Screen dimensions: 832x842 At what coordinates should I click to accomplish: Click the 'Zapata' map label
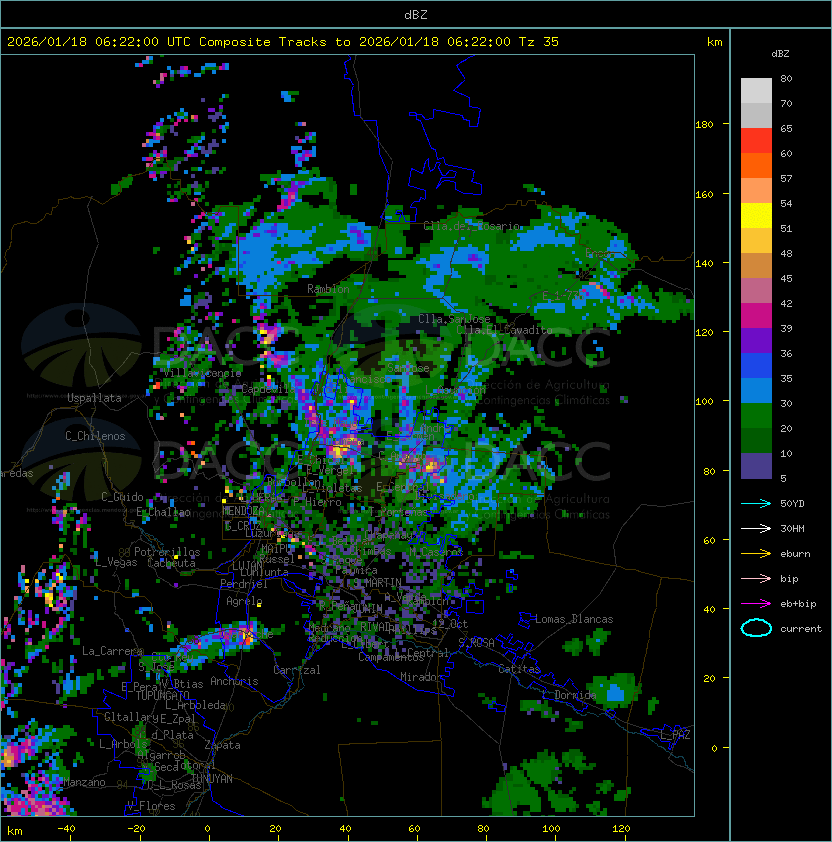222,745
